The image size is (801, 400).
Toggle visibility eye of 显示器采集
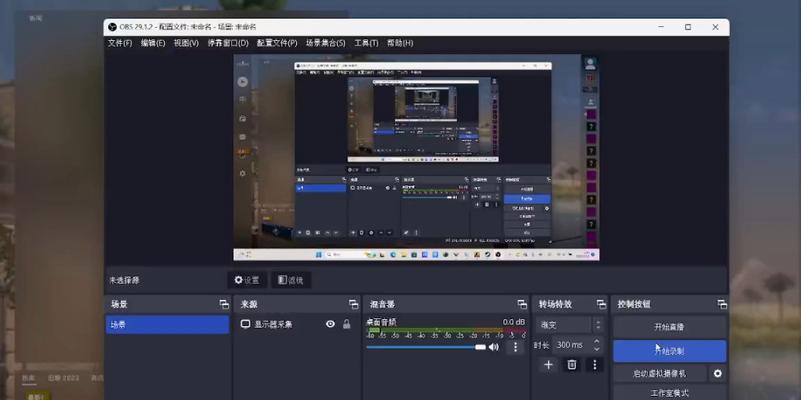[331, 324]
